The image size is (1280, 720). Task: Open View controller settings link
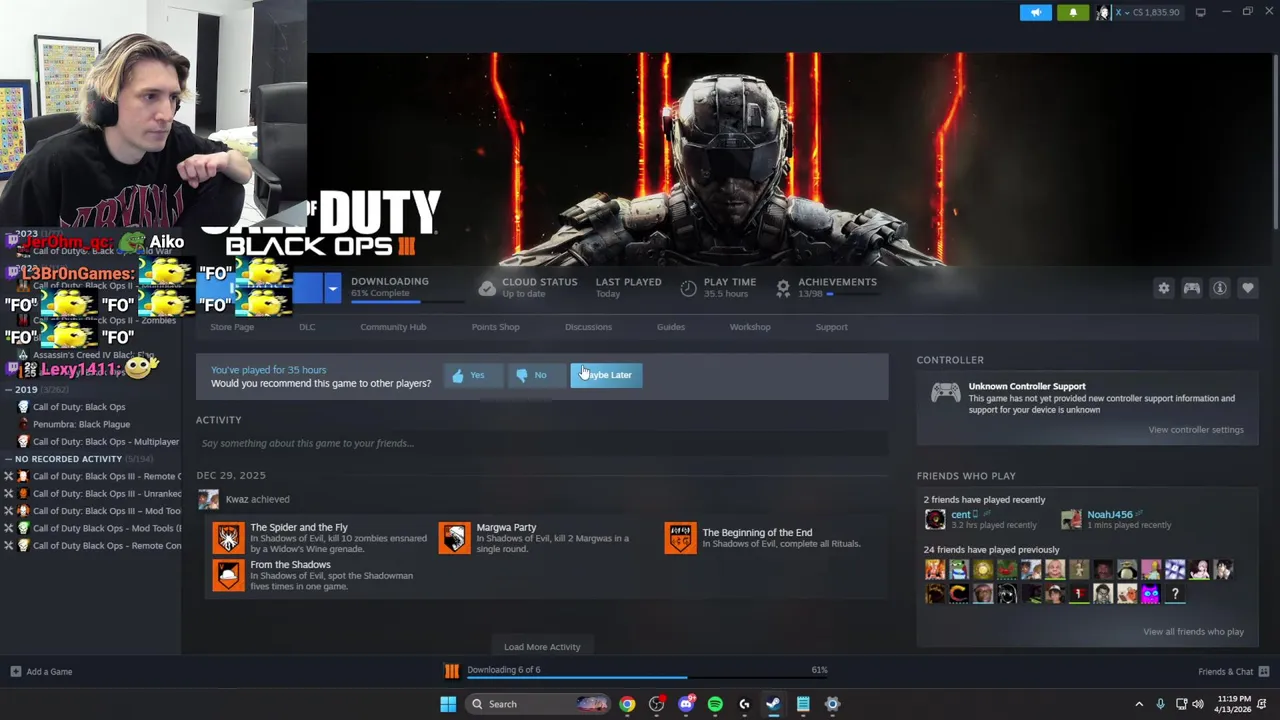tap(1196, 430)
